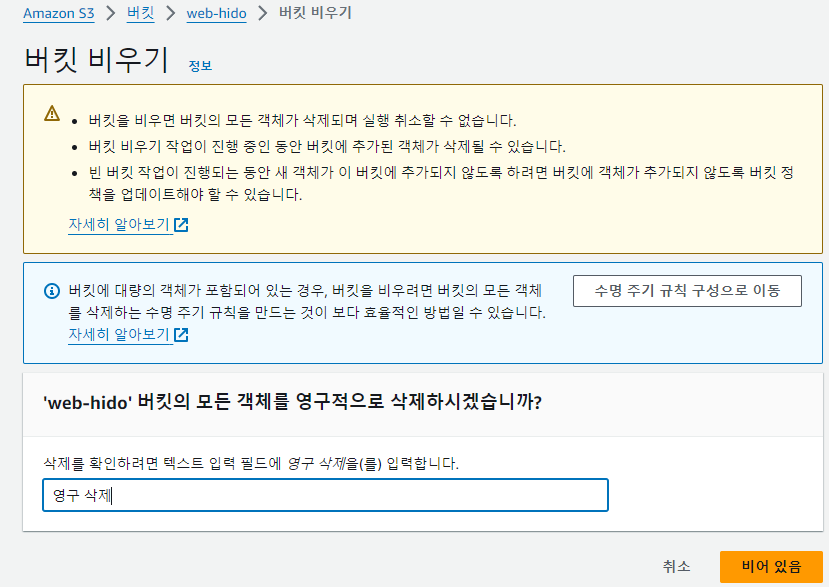829x587 pixels.
Task: Click the chevron after web-hido breadcrumb
Action: point(262,13)
